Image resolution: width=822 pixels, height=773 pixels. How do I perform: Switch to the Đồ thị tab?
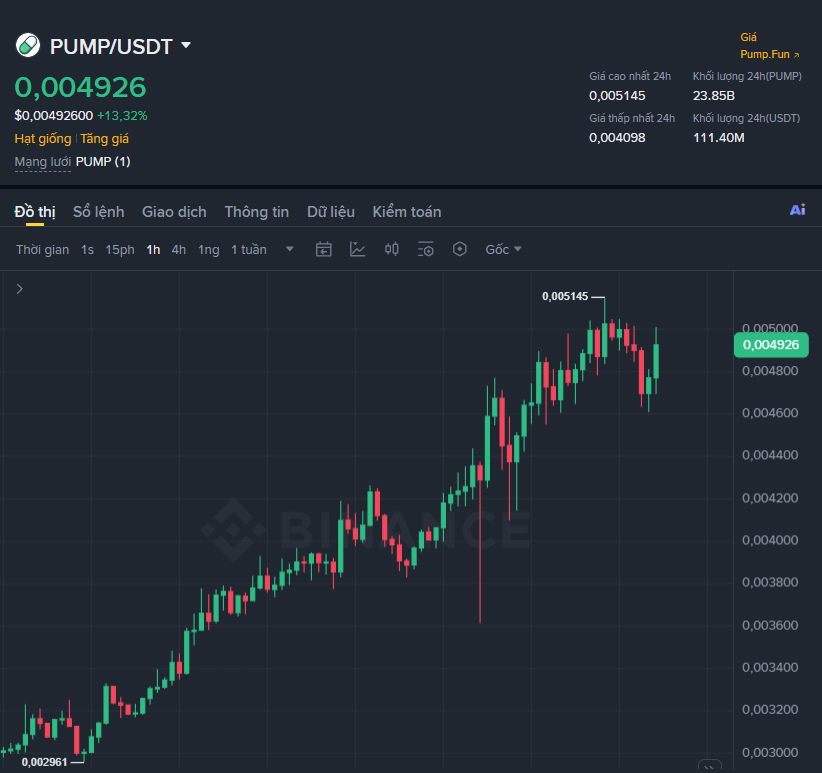[x=35, y=212]
